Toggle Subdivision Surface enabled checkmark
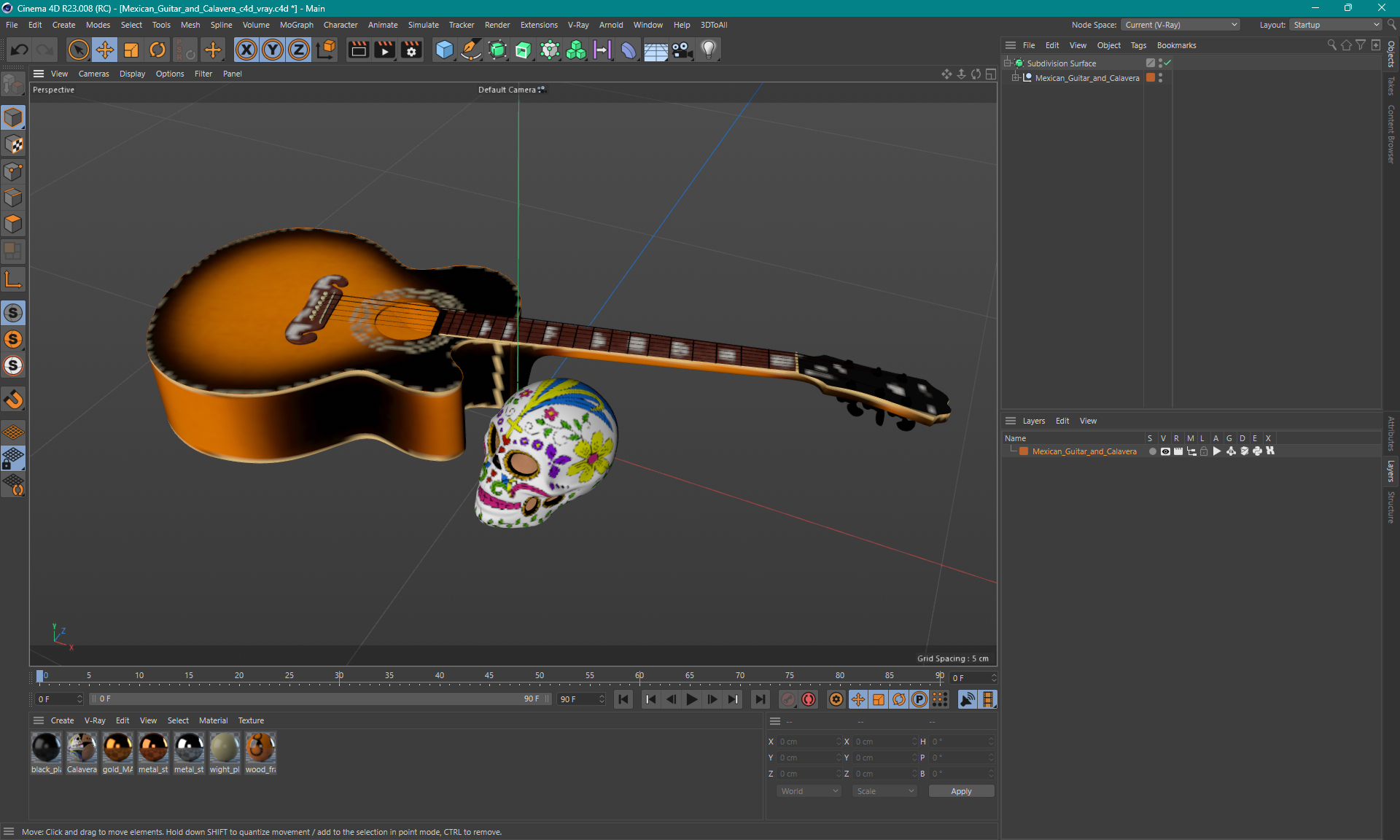This screenshot has width=1400, height=840. [1167, 63]
